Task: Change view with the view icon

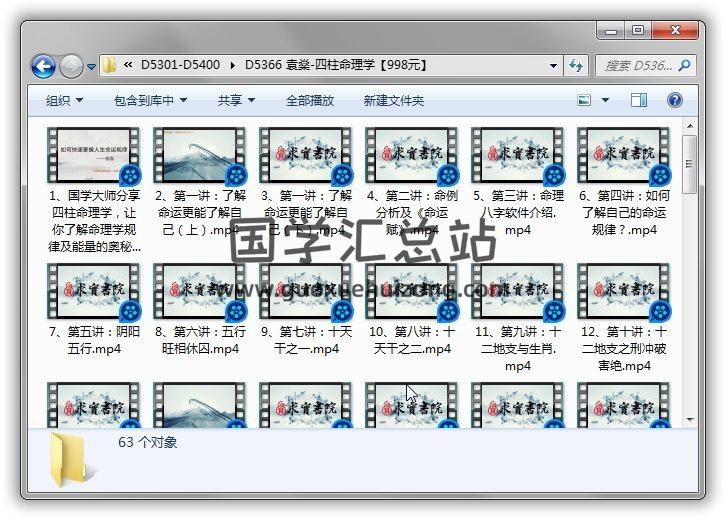Action: coord(584,100)
